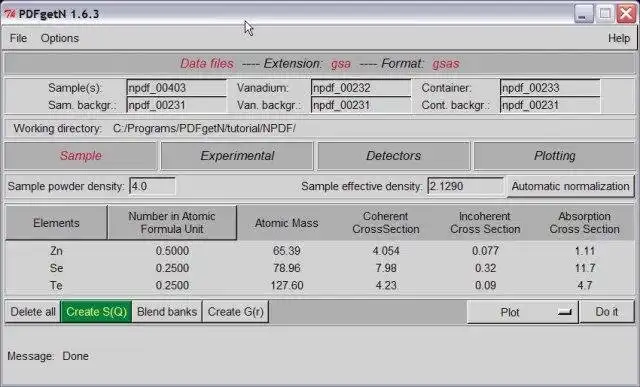Open the Plot dropdown menu

pyautogui.click(x=522, y=312)
